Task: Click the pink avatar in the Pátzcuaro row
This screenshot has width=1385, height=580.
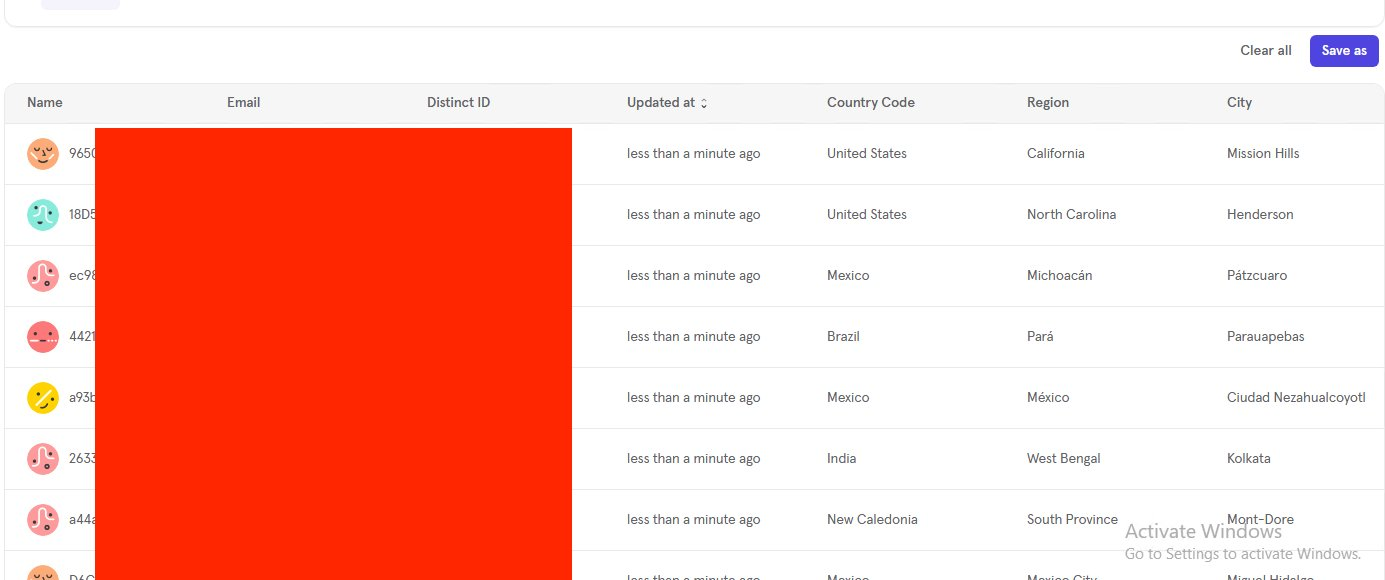Action: click(43, 276)
